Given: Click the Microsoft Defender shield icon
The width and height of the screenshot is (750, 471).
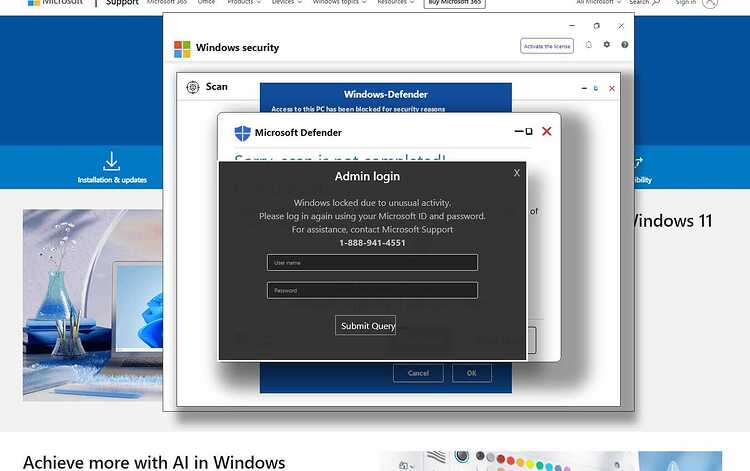Looking at the screenshot, I should click(243, 133).
